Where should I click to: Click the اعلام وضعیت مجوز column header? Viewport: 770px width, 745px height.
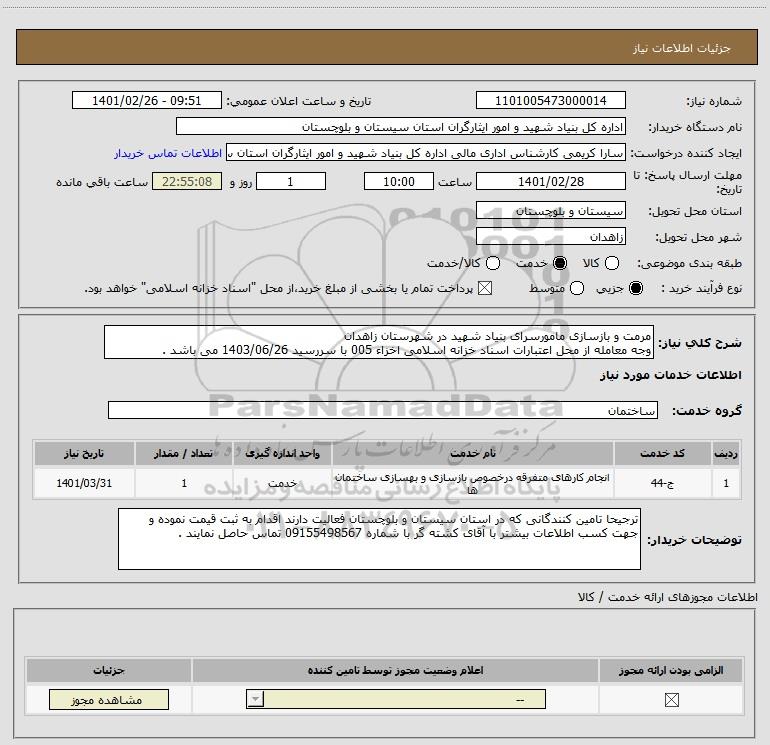395,670
